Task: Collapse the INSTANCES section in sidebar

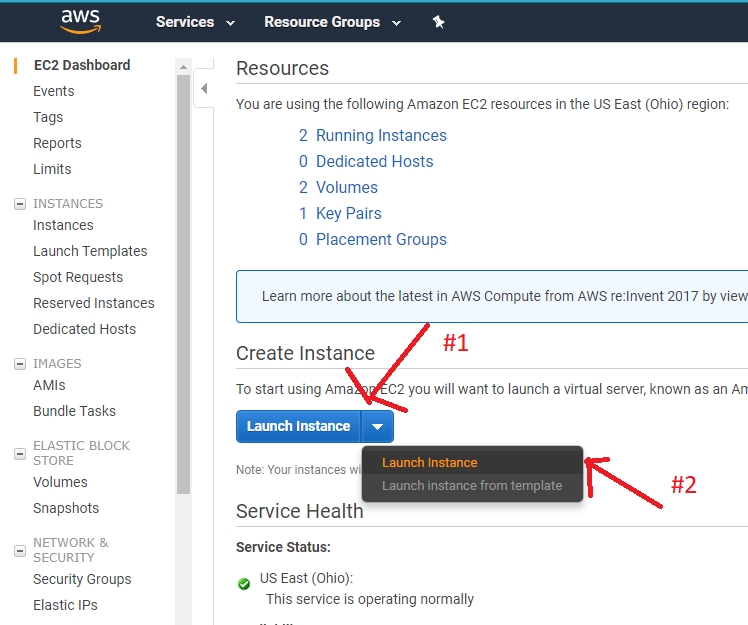Action: (x=19, y=204)
